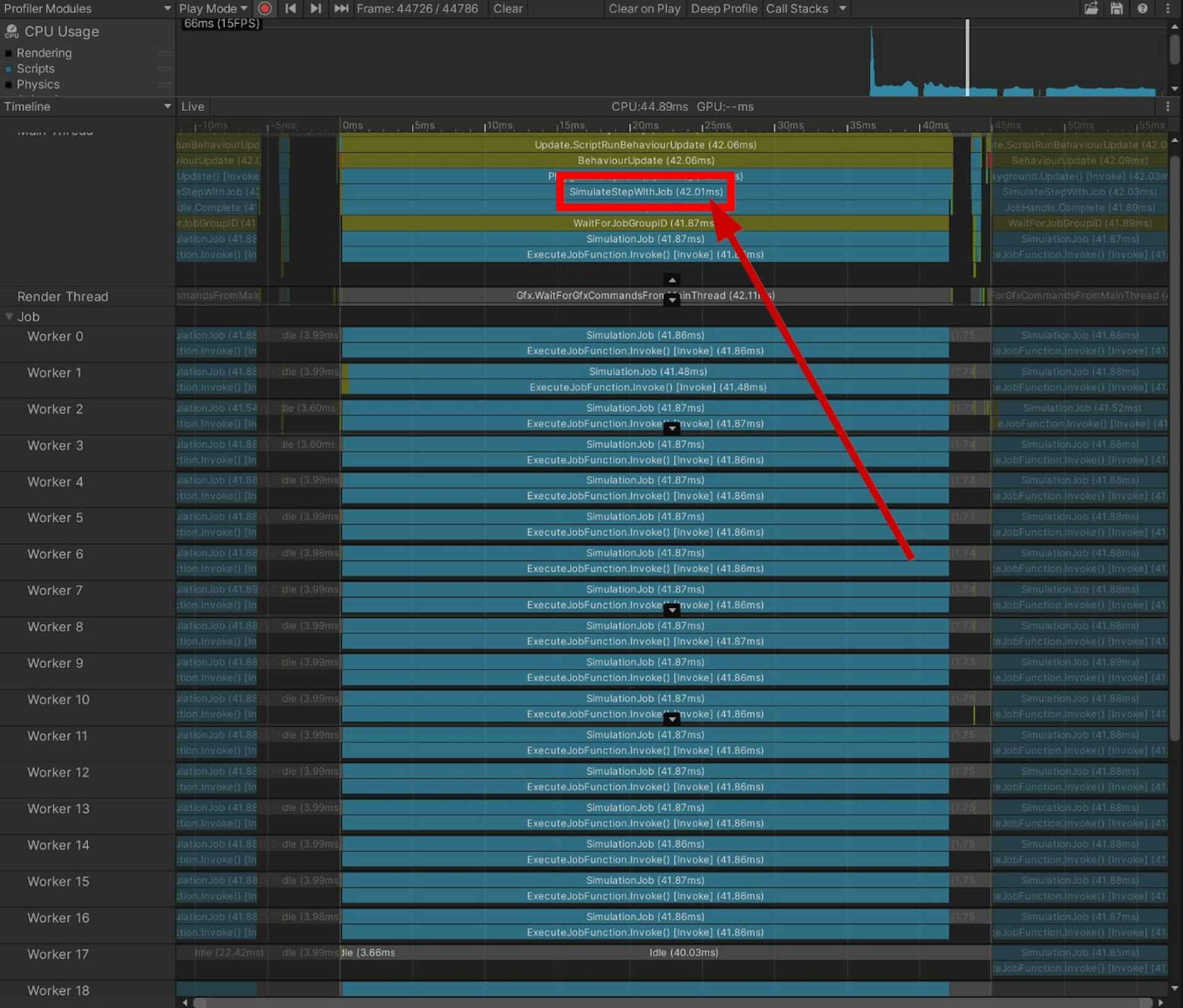Click the record profiling button
Viewport: 1183px width, 1008px height.
265,9
